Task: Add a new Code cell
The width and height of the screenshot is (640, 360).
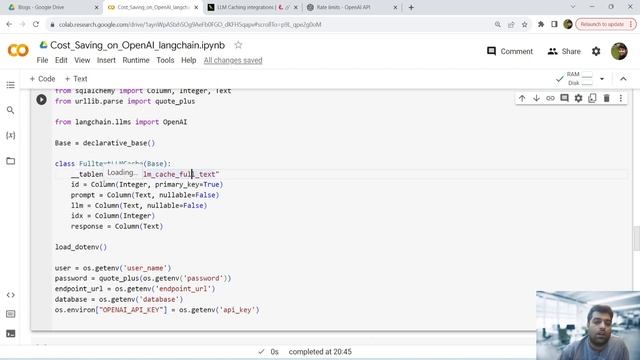Action: tap(42, 79)
